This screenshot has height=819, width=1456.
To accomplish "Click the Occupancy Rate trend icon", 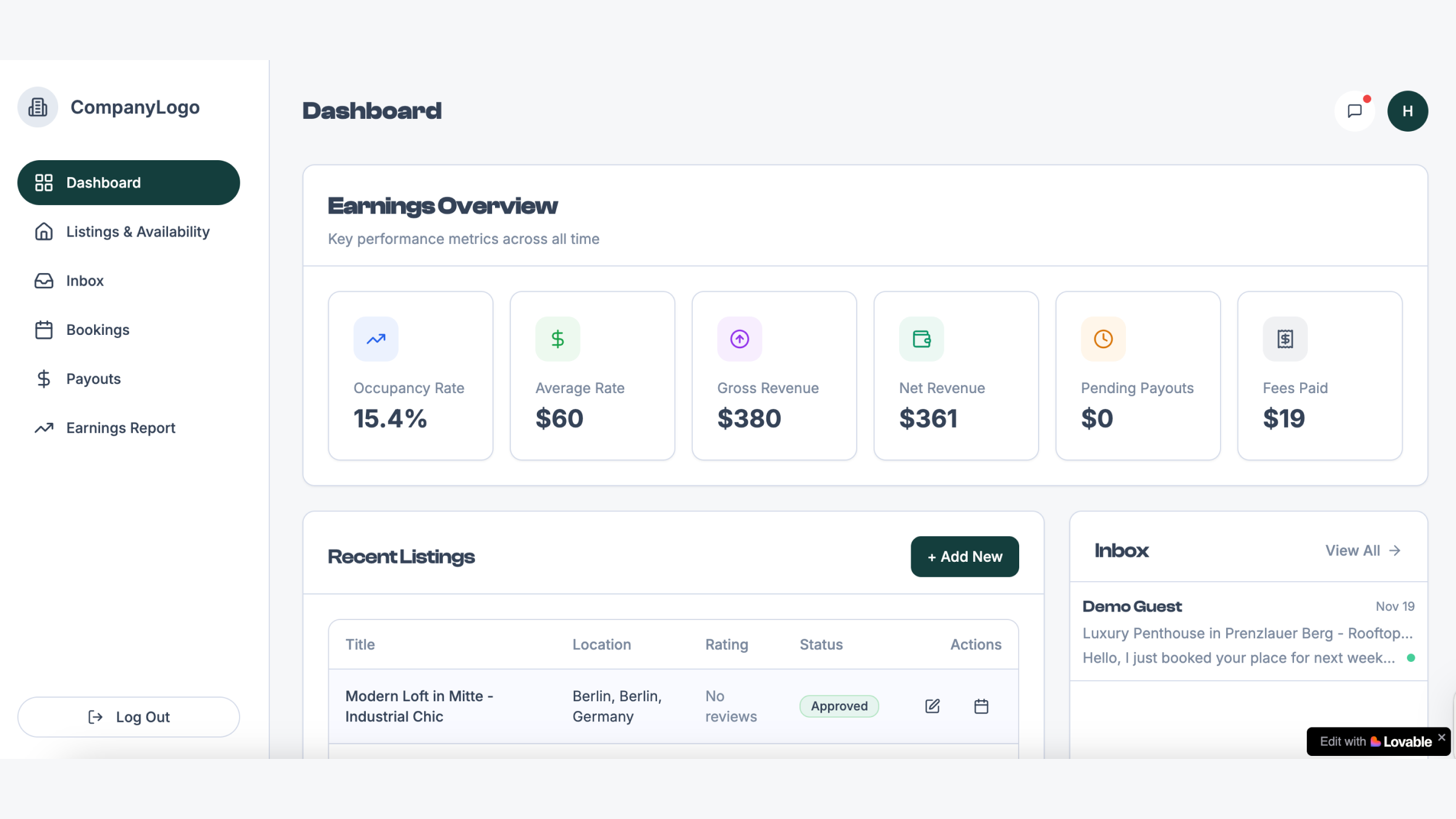I will pos(376,339).
